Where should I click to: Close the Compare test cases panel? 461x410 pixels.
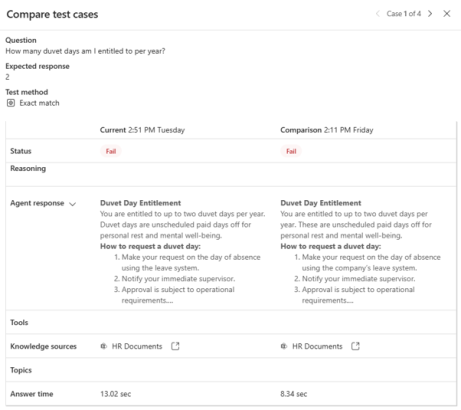click(447, 14)
